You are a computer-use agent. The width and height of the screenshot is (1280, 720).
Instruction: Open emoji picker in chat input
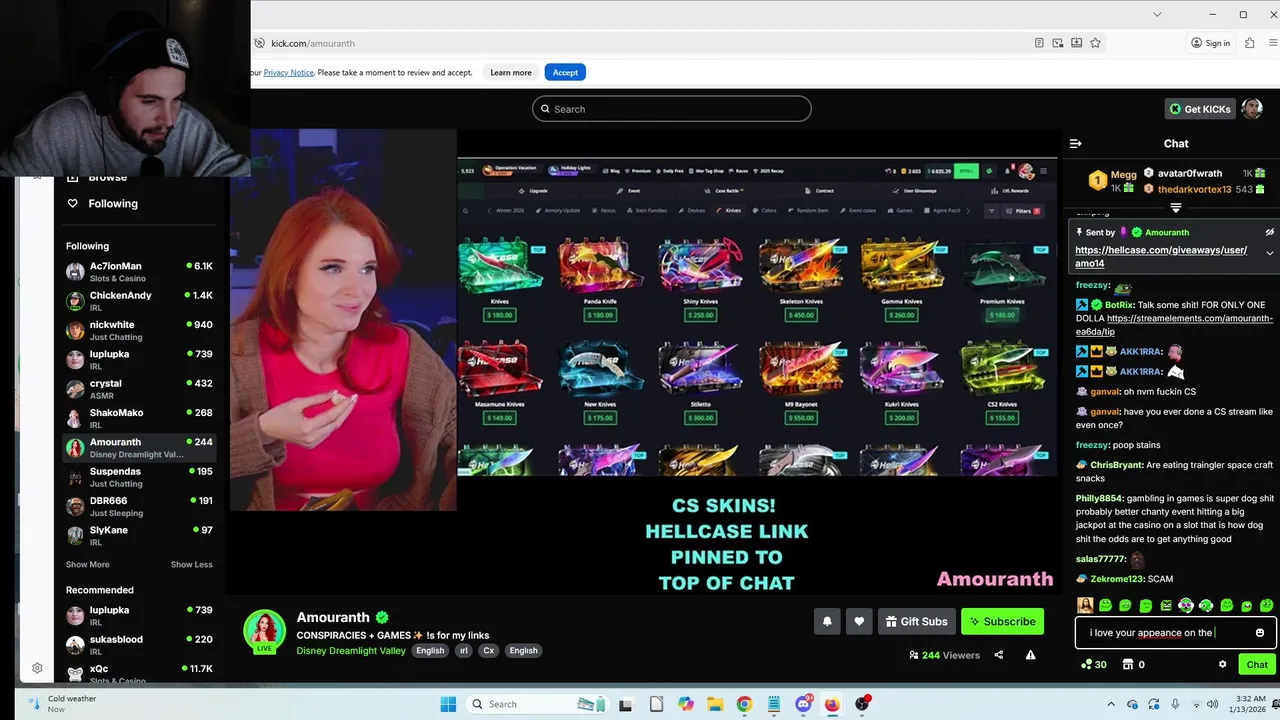click(x=1259, y=632)
